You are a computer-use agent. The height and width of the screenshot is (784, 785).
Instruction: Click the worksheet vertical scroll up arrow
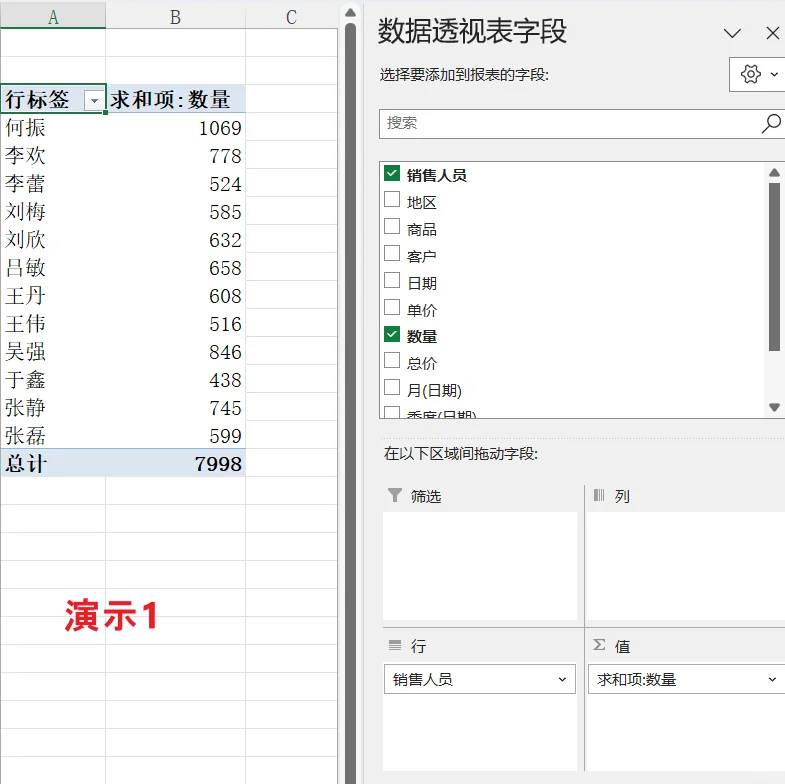coord(350,13)
